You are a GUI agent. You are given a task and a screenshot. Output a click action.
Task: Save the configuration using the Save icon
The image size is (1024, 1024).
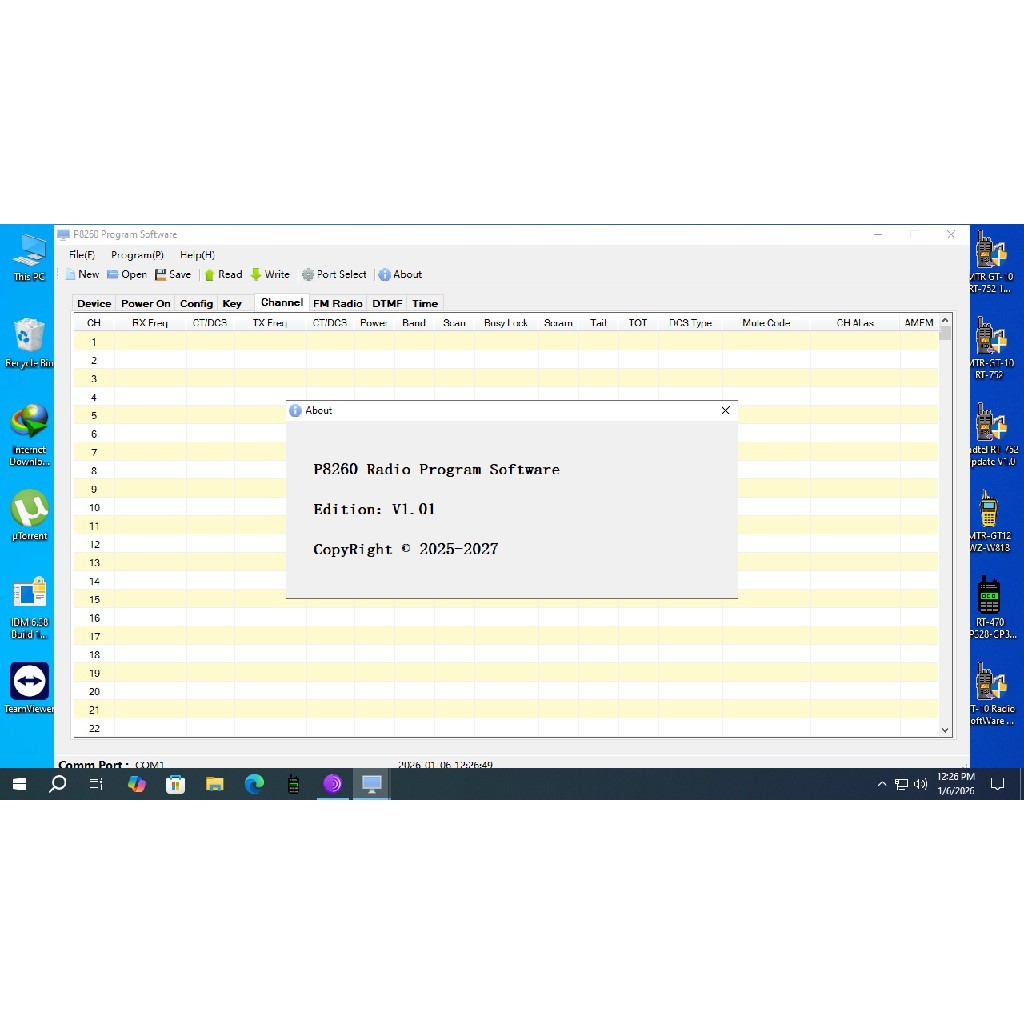172,274
